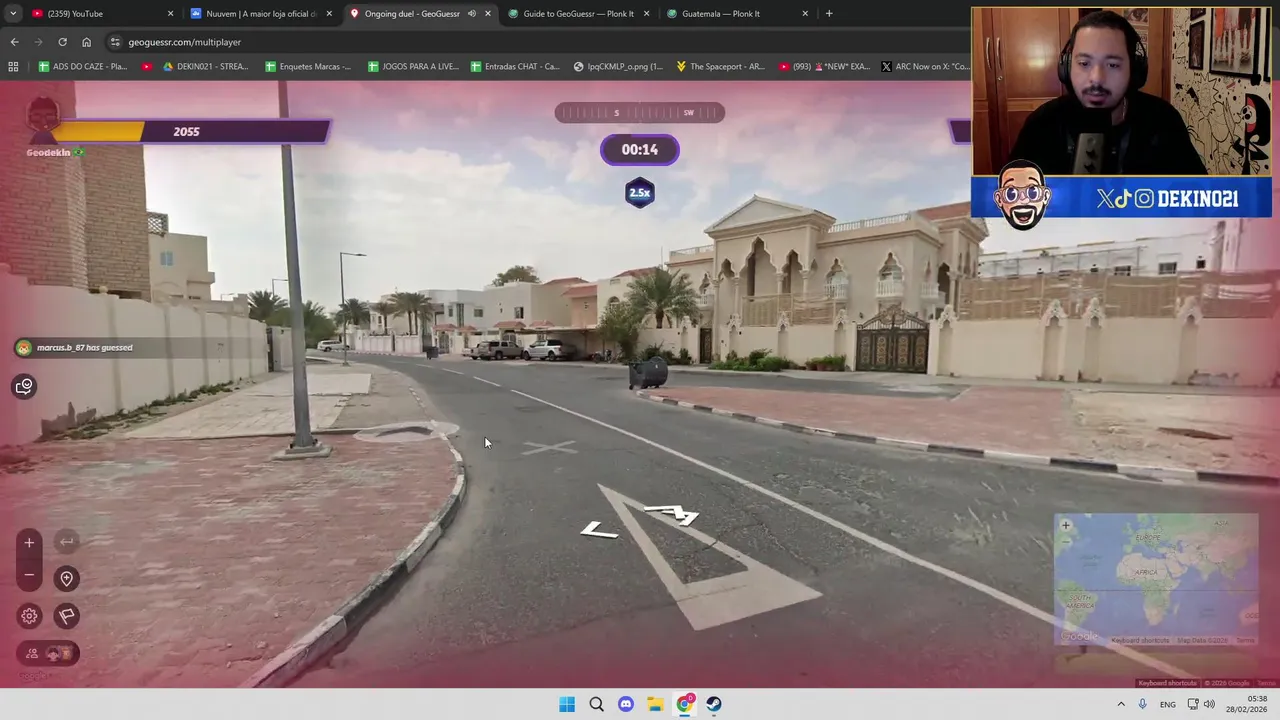
Task: Open Chrome from the taskbar
Action: coord(685,704)
